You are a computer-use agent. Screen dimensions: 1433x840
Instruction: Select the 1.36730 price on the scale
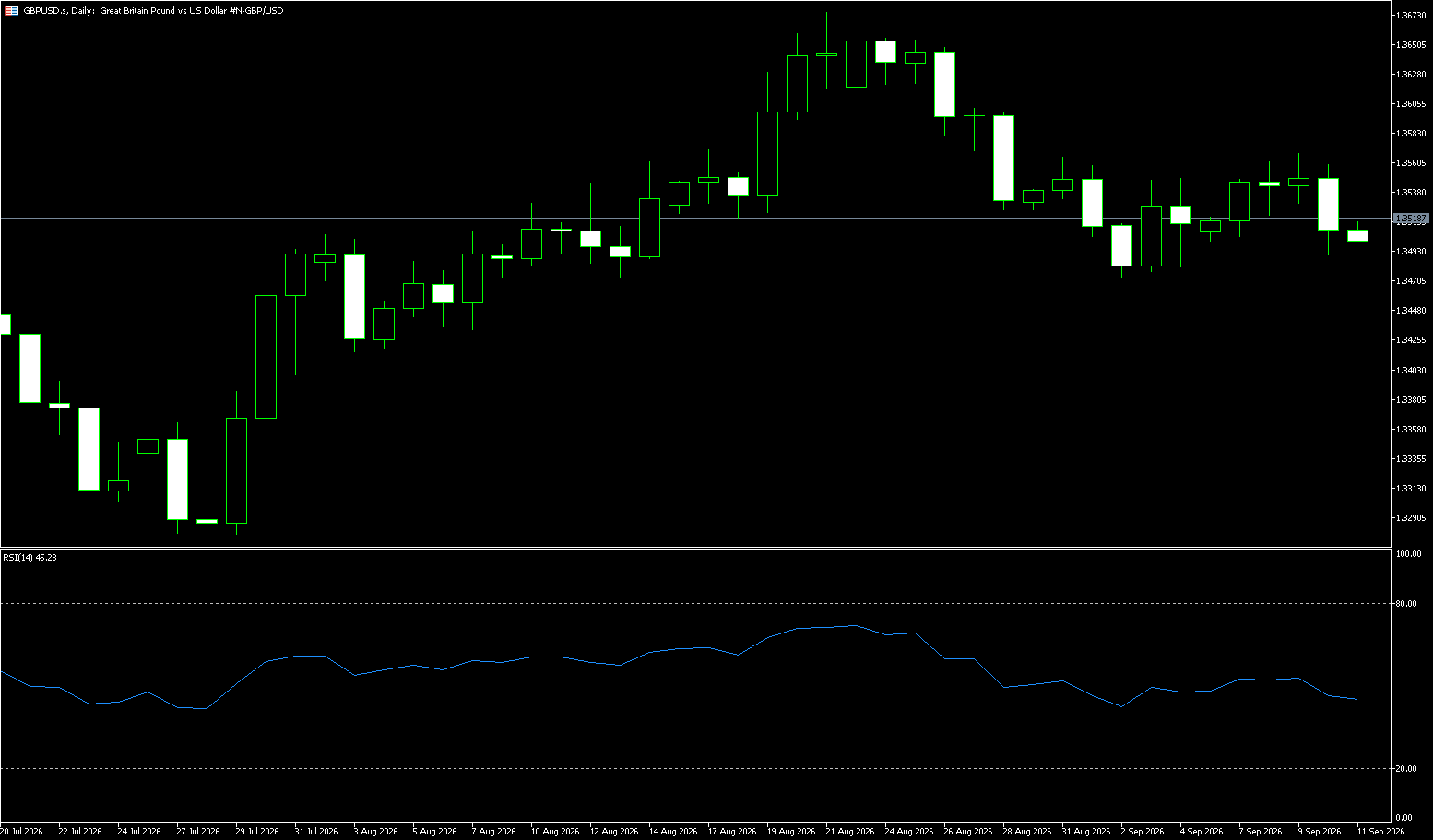tap(1411, 16)
